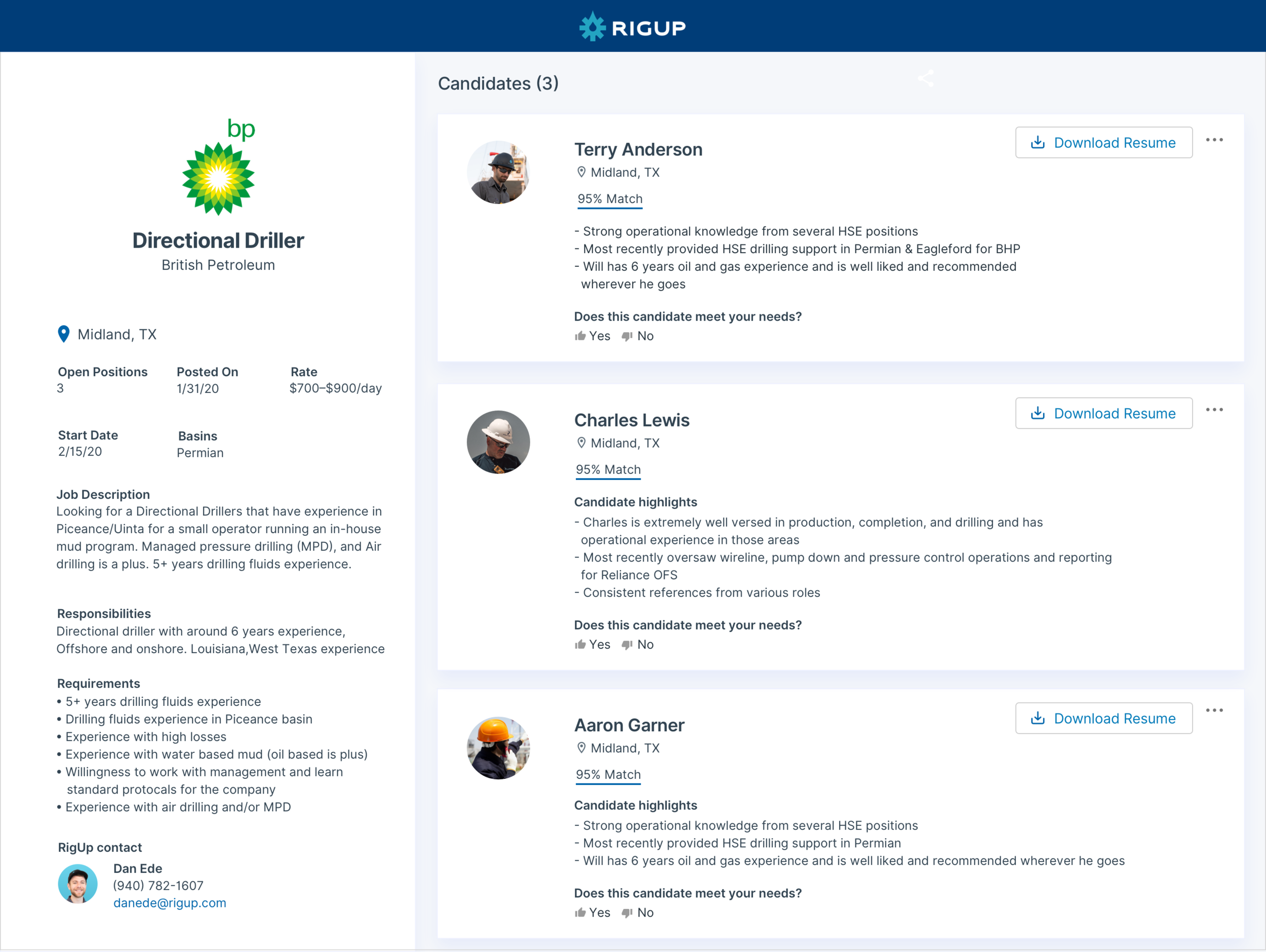
Task: Click the rate value $700–$900/day
Action: pyautogui.click(x=335, y=388)
